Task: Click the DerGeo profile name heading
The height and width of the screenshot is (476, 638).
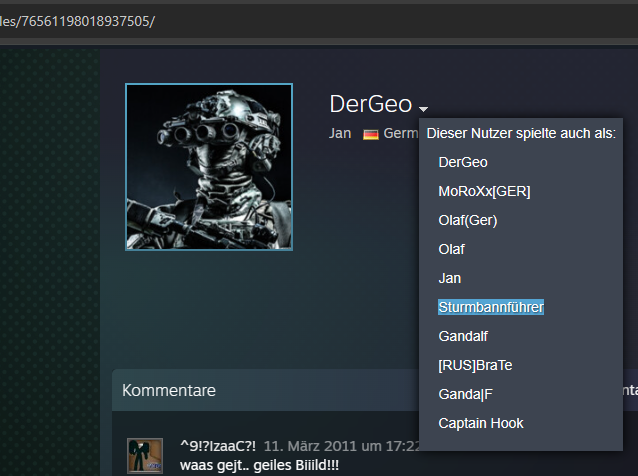Action: tap(371, 104)
